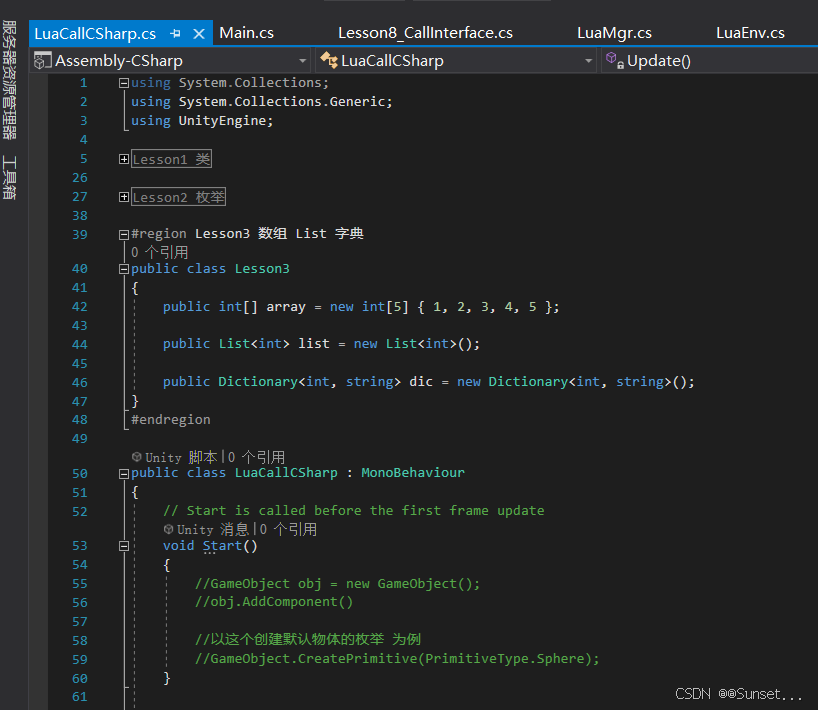818x710 pixels.
Task: Pin the LuaCallCSharp.cs tab
Action: (175, 34)
